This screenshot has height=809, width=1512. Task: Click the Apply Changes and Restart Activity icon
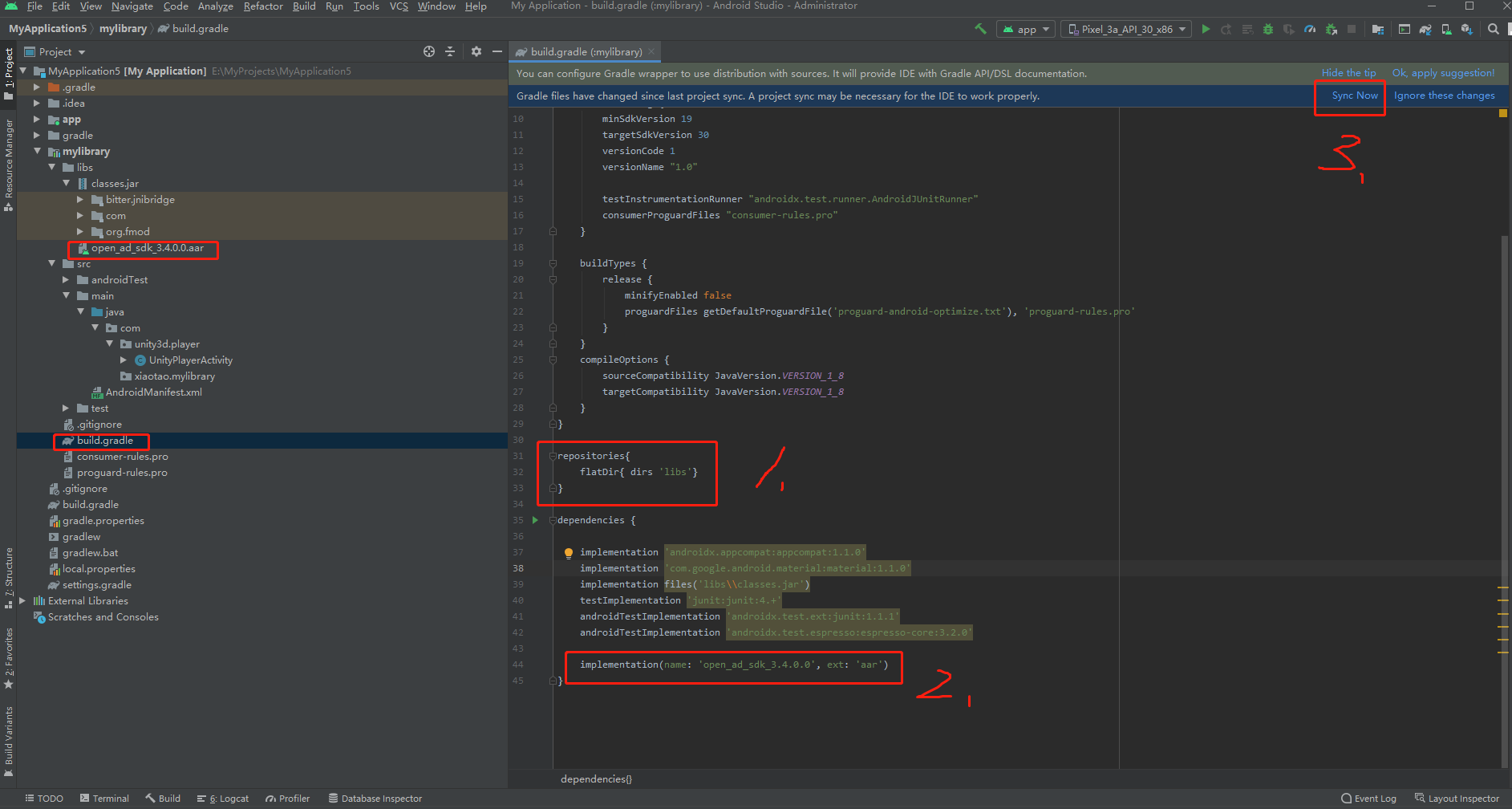[x=1226, y=29]
